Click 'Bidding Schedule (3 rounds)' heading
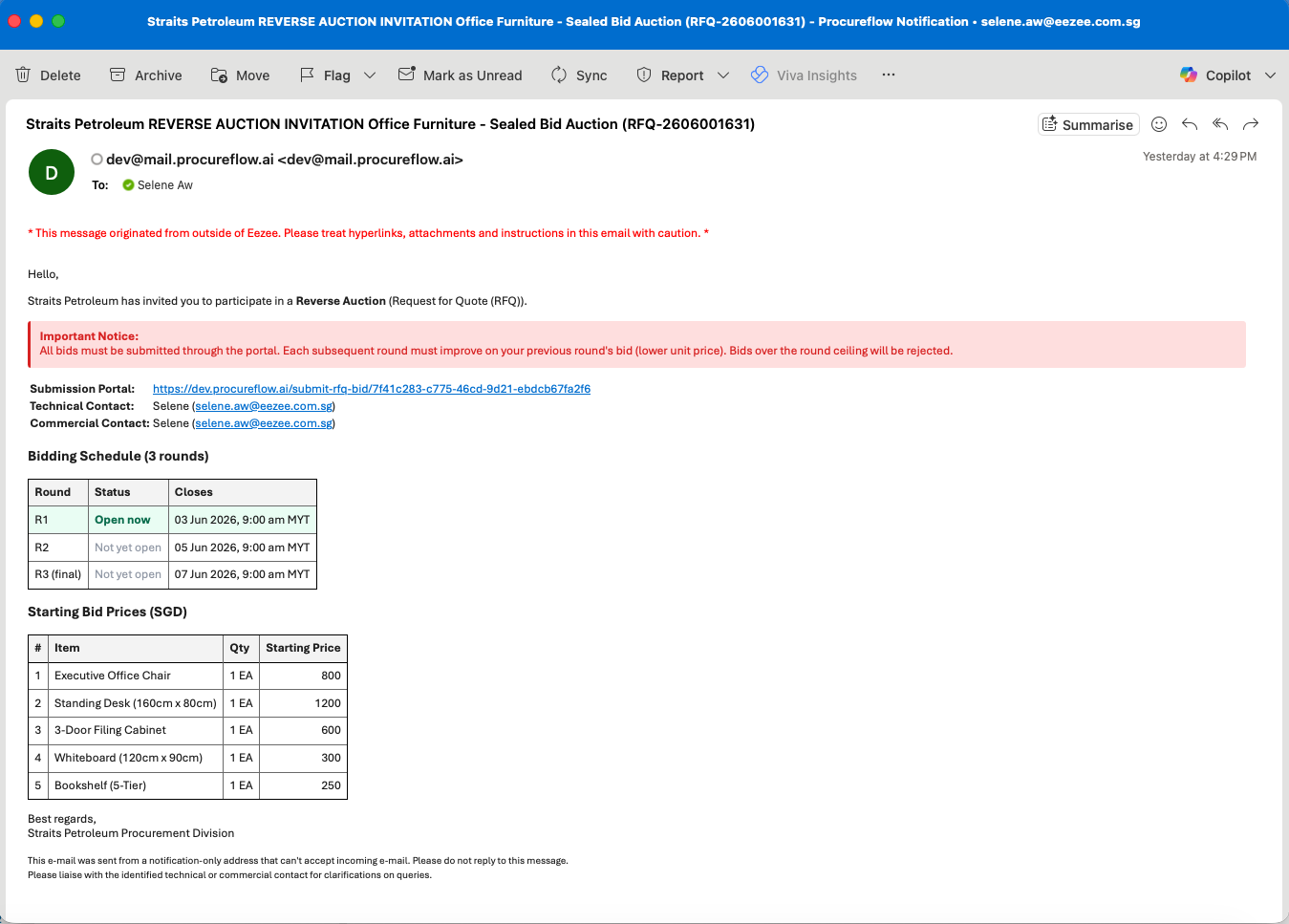Image resolution: width=1289 pixels, height=924 pixels. click(x=118, y=456)
